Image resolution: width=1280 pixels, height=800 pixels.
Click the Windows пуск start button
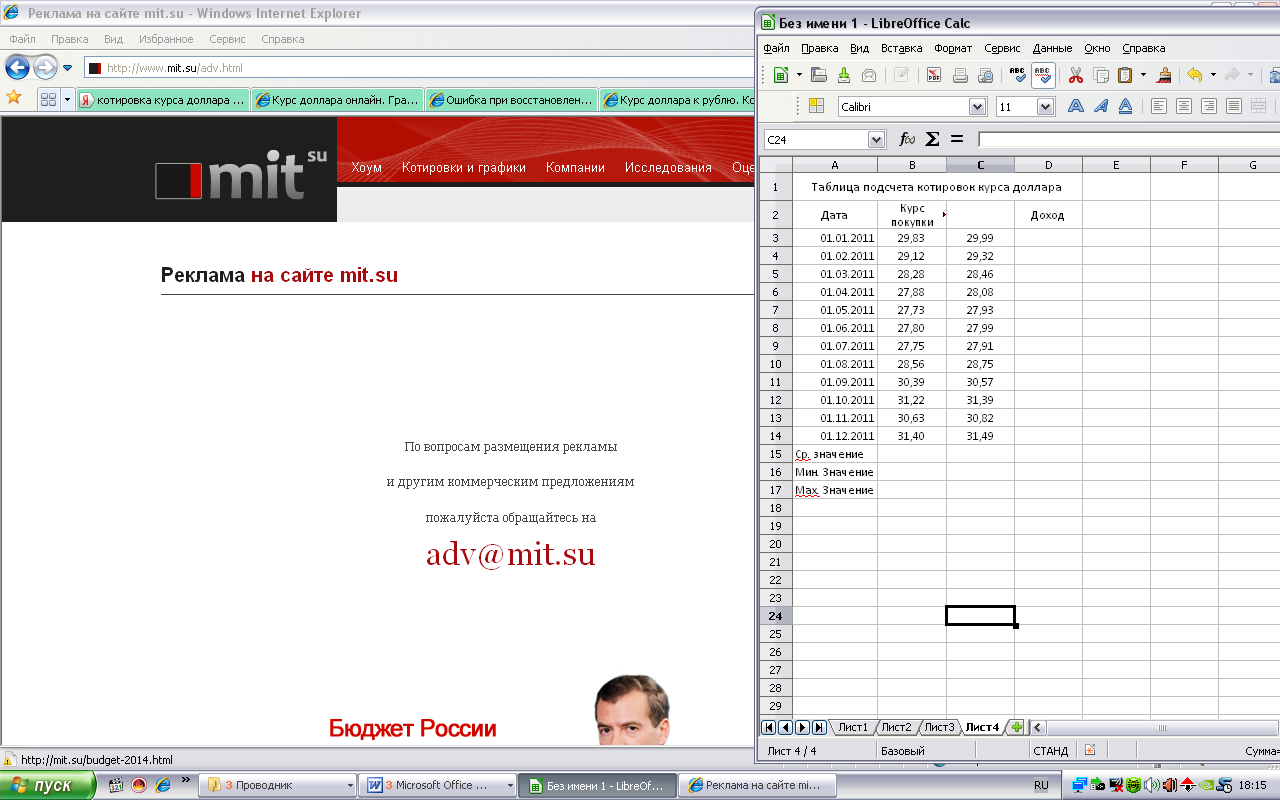48,785
